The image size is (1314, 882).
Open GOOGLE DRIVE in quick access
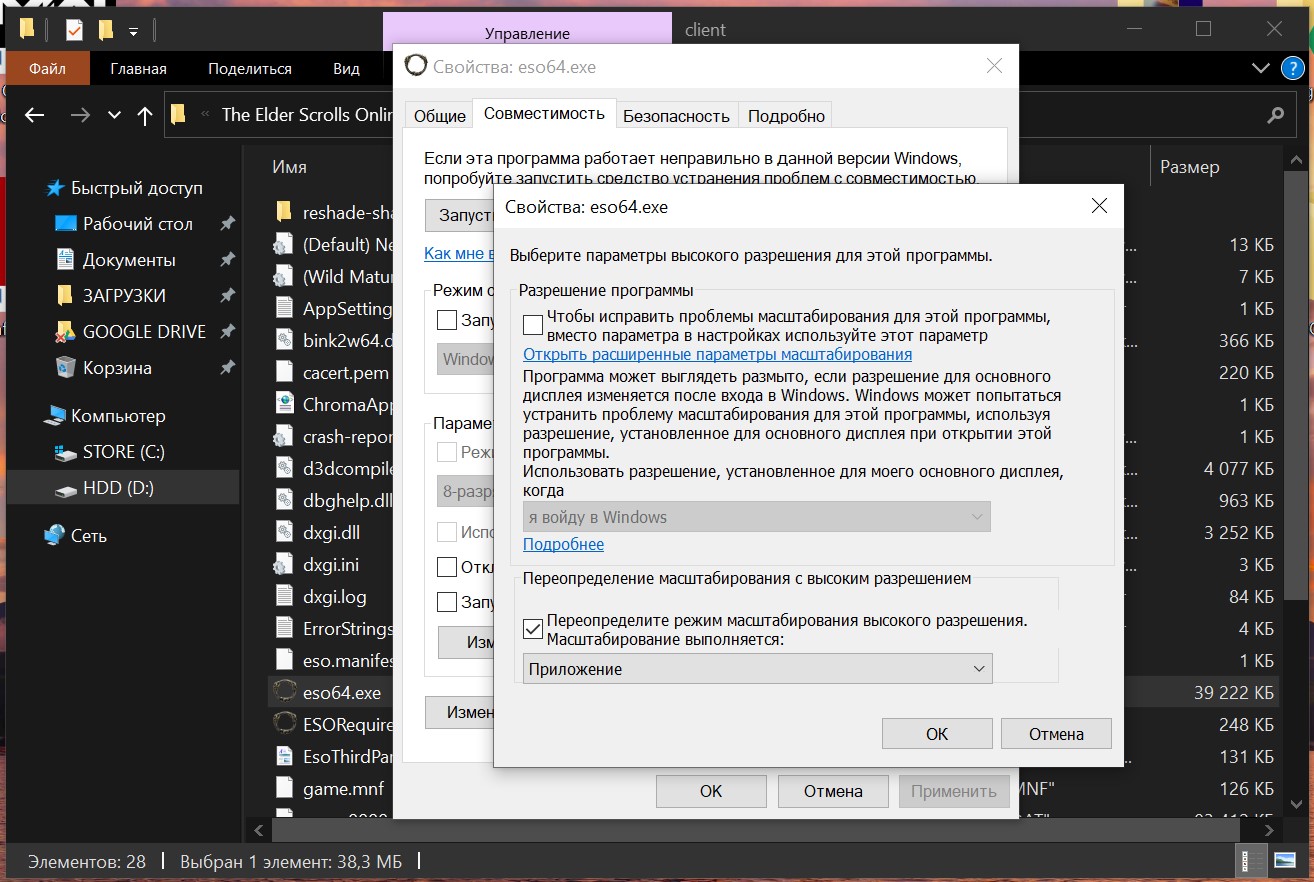tap(144, 332)
